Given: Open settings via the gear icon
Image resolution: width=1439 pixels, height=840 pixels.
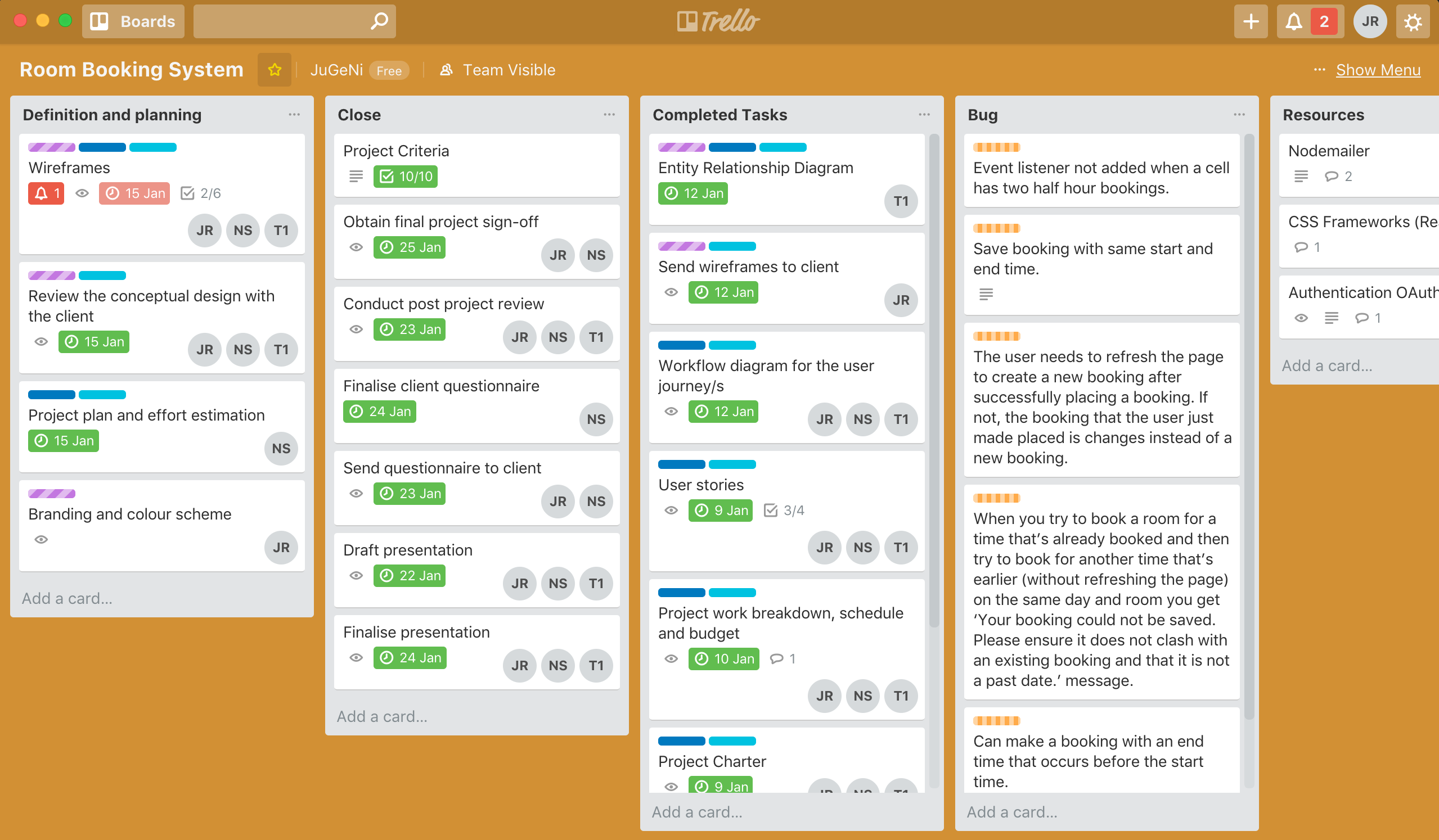Looking at the screenshot, I should [x=1413, y=22].
